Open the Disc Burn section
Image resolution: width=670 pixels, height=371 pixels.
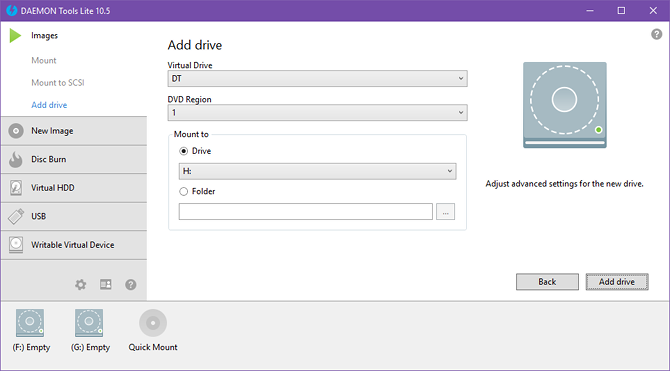click(74, 159)
